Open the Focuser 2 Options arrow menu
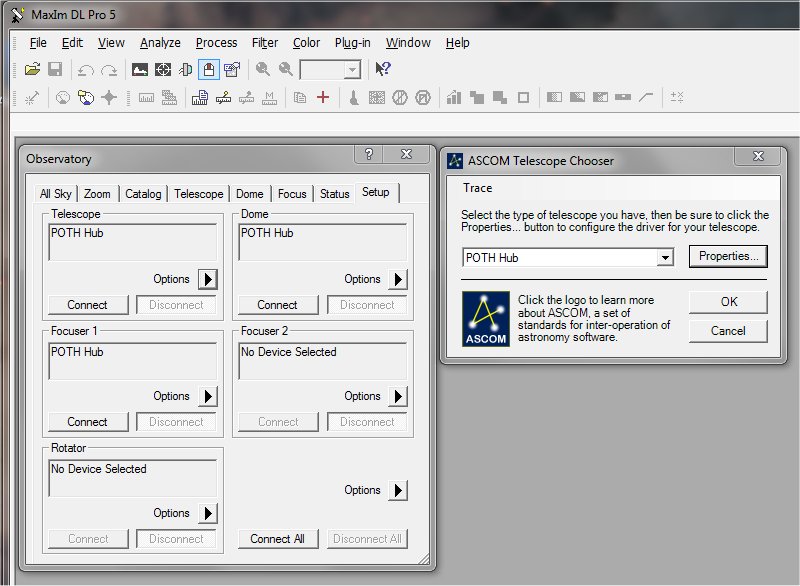Screen dimensions: 800x586 tap(398, 396)
